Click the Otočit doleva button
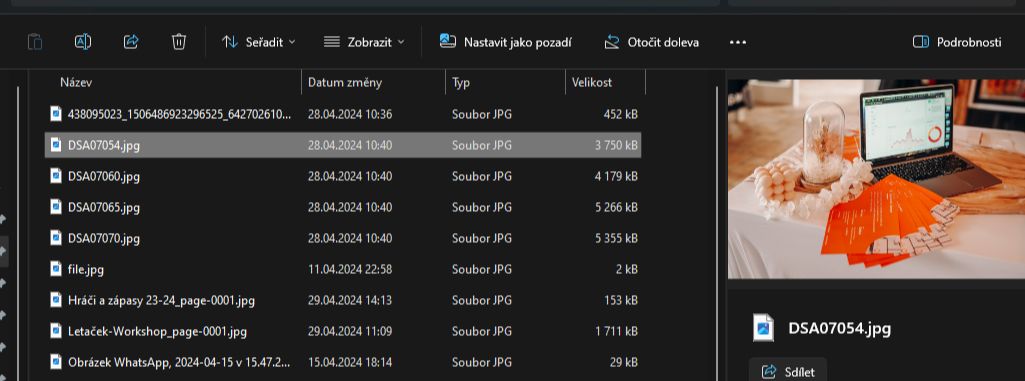Screen dimensions: 1025x381 click(x=652, y=42)
